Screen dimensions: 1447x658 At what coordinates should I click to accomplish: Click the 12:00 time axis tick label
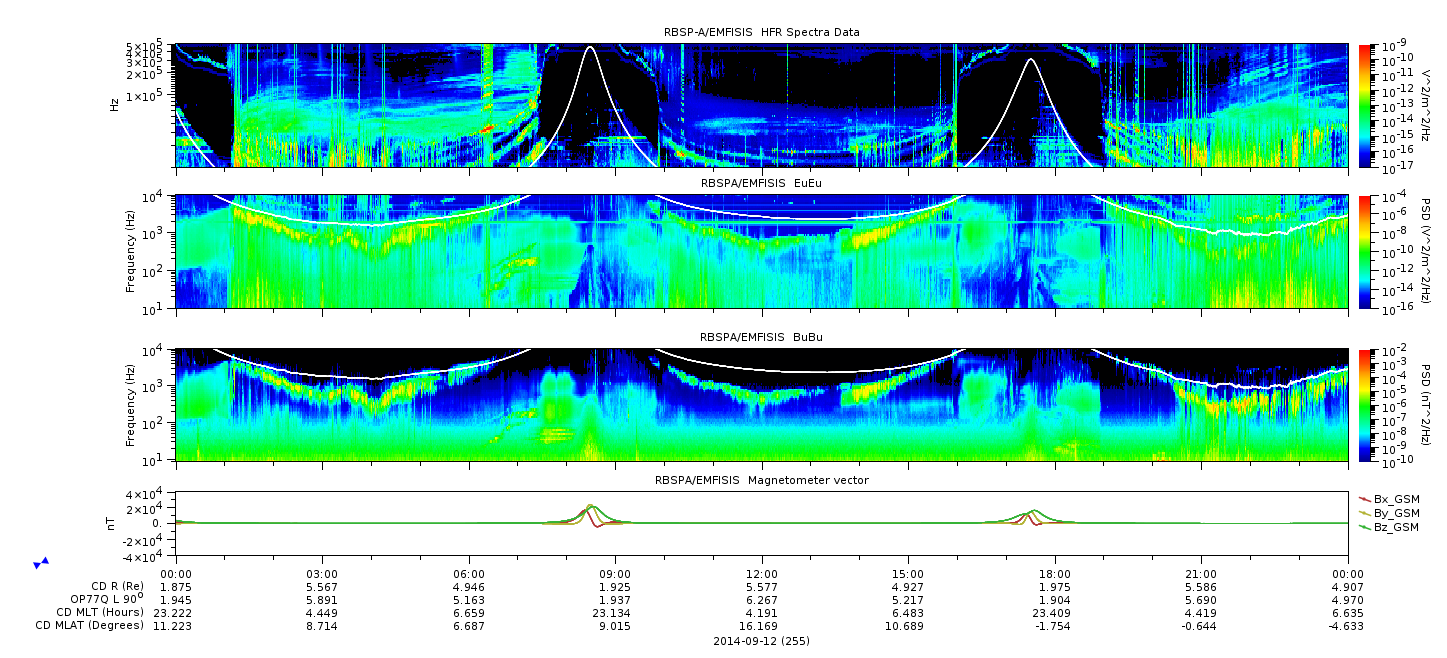[x=762, y=573]
